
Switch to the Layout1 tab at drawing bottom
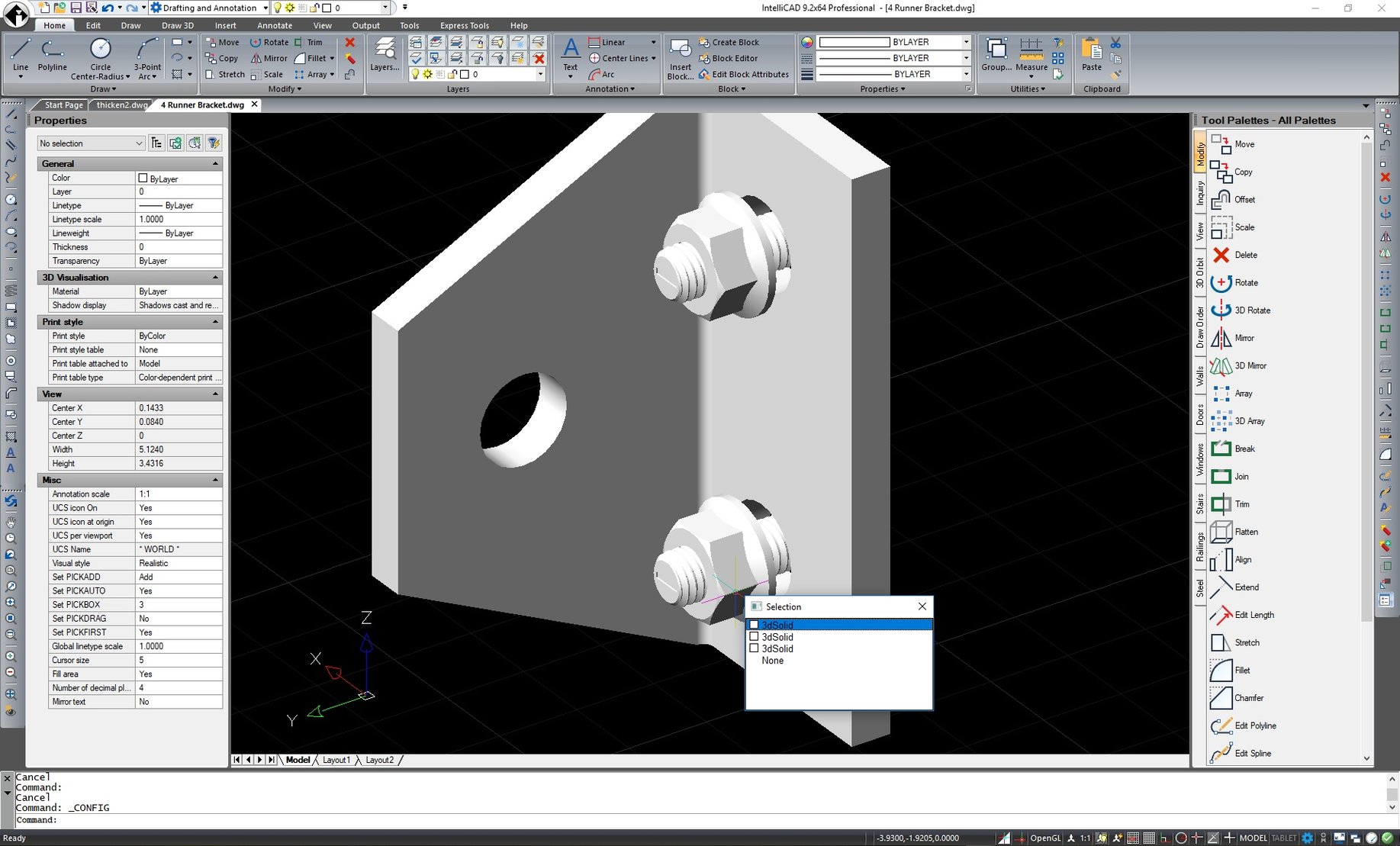(336, 760)
